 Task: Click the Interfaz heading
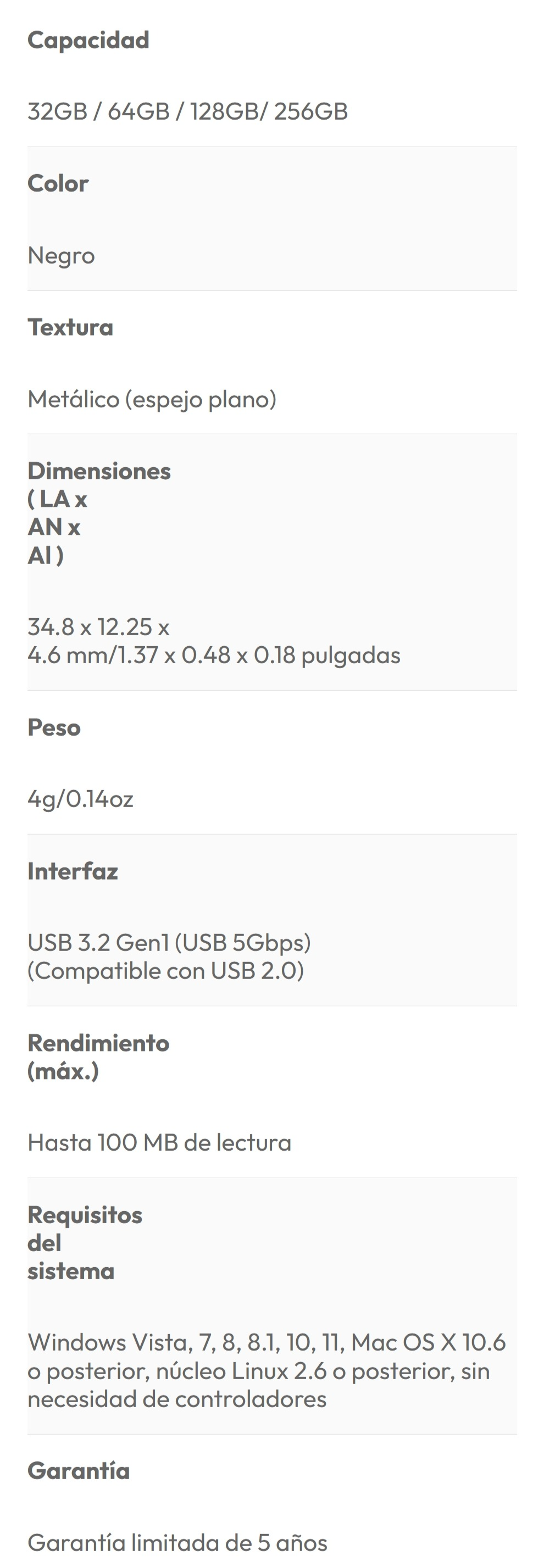73,871
